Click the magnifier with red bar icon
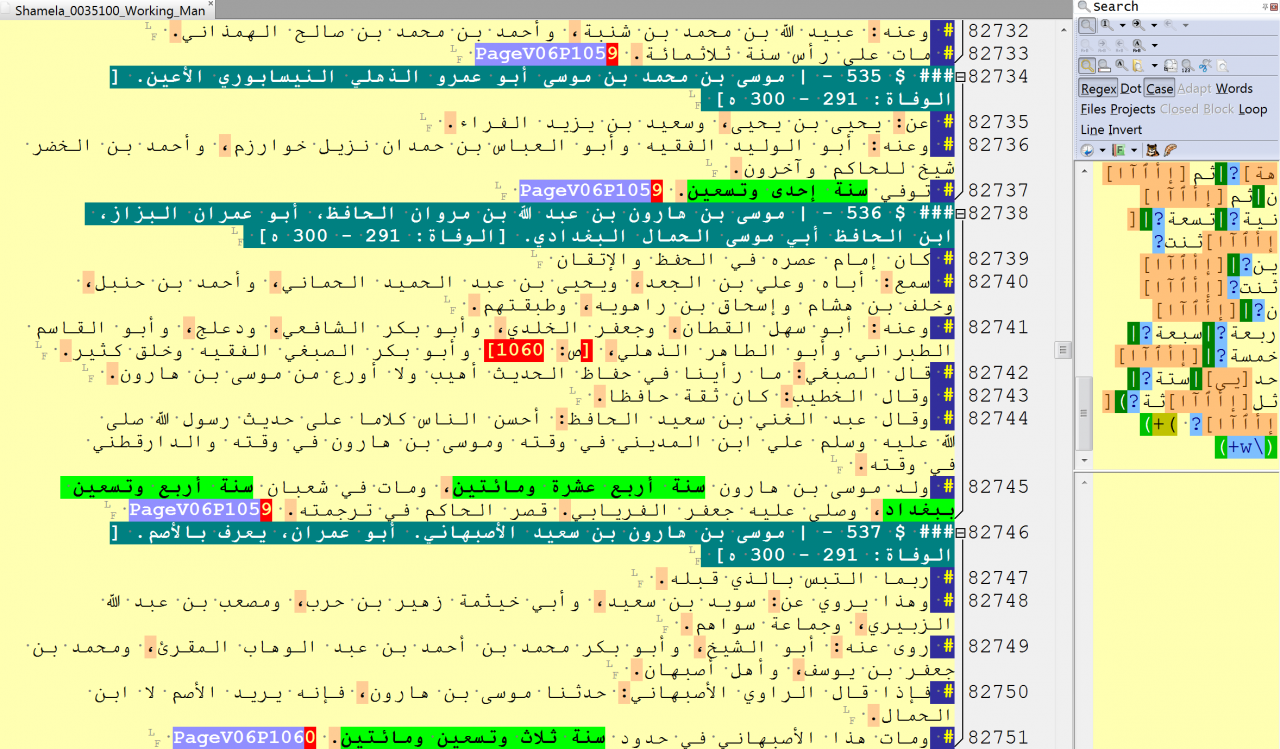 pyautogui.click(x=1104, y=65)
